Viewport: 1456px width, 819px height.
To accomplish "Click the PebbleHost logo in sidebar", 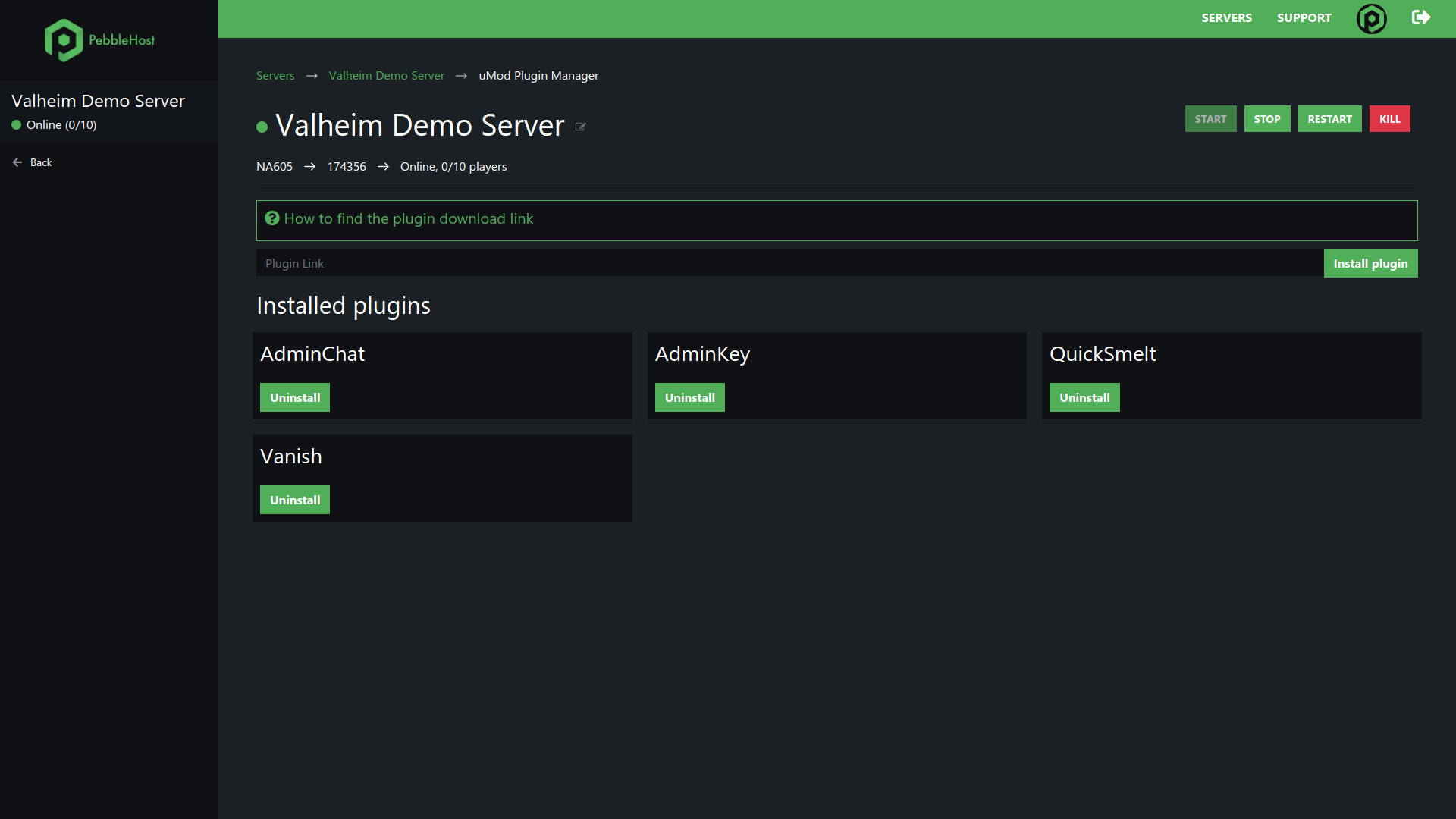I will [99, 40].
